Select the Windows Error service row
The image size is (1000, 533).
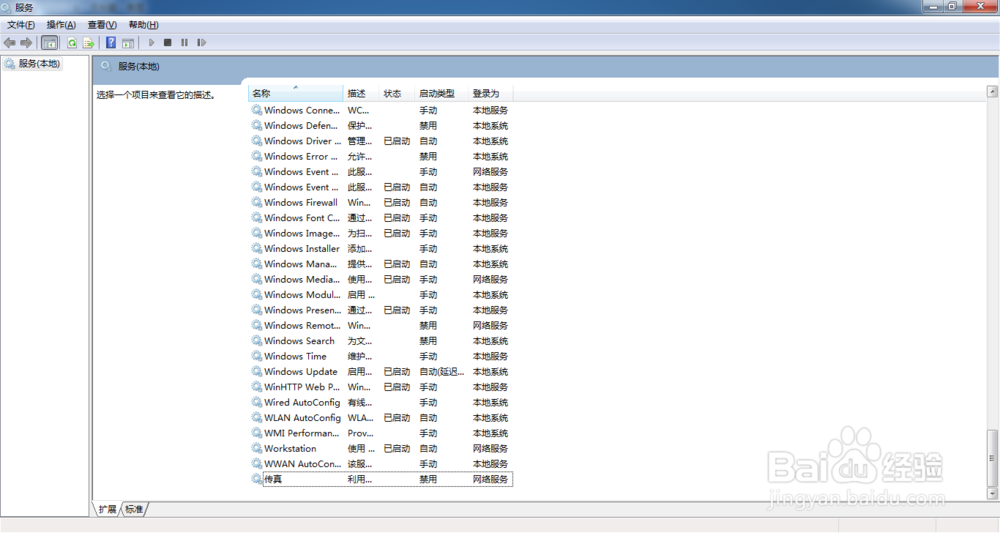coord(381,156)
